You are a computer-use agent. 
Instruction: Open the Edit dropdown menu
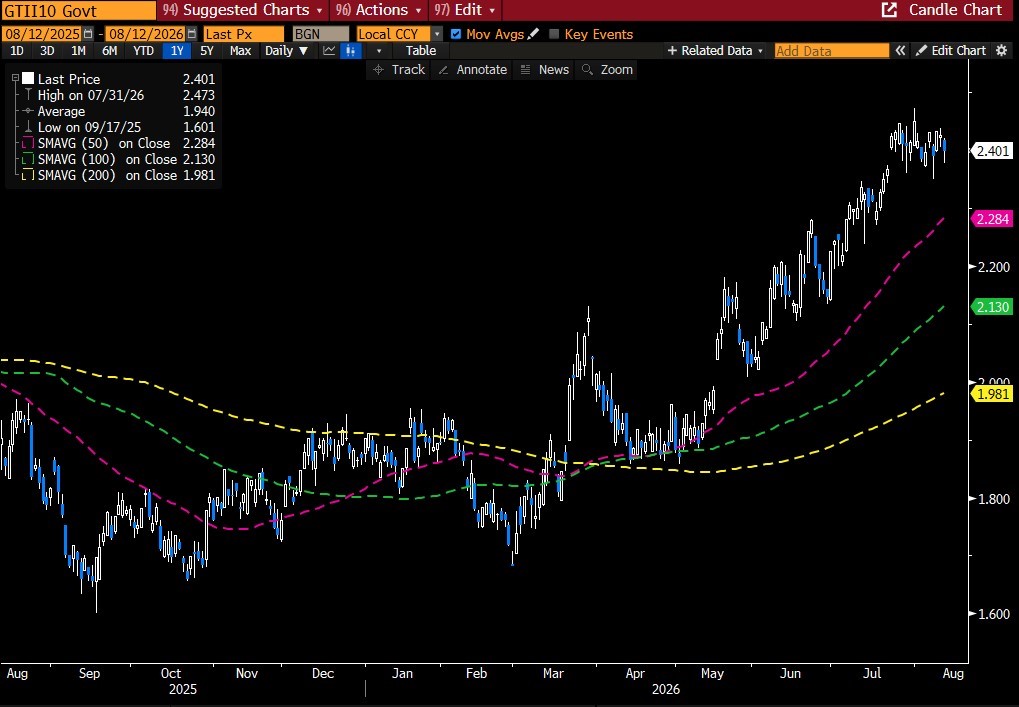465,10
